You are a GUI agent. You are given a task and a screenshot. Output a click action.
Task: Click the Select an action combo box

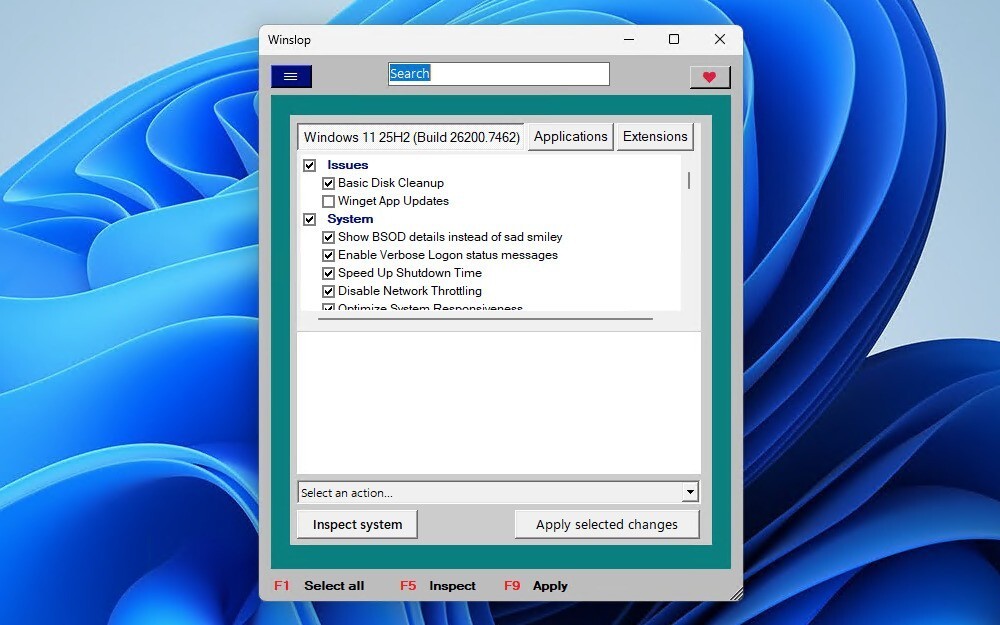point(488,492)
